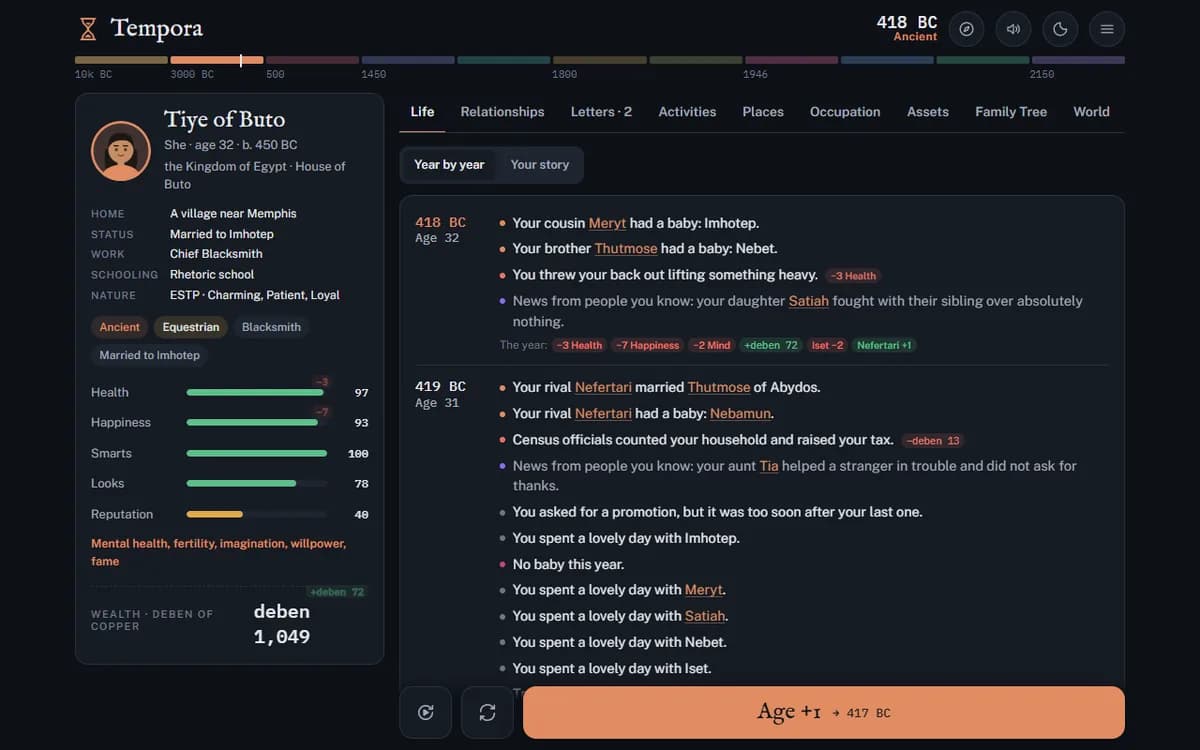Click the Tempora hourglass logo

tap(88, 29)
